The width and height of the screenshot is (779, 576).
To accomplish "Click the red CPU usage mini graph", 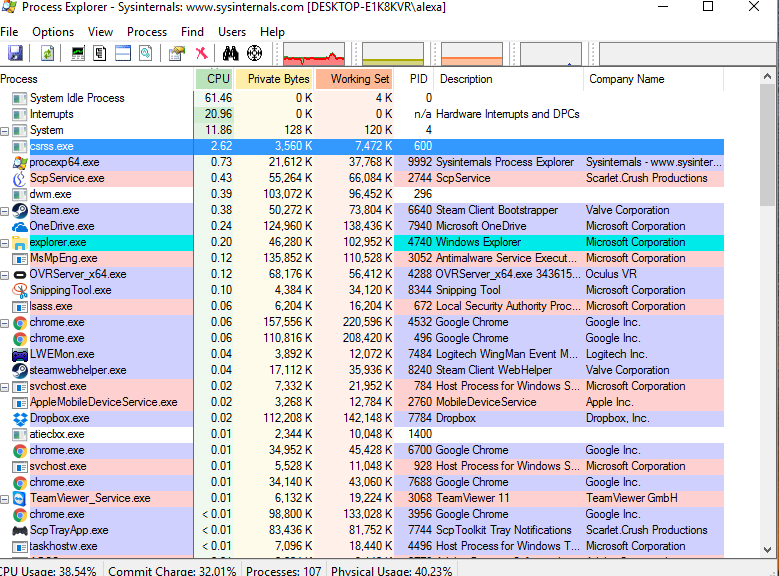I will [313, 53].
